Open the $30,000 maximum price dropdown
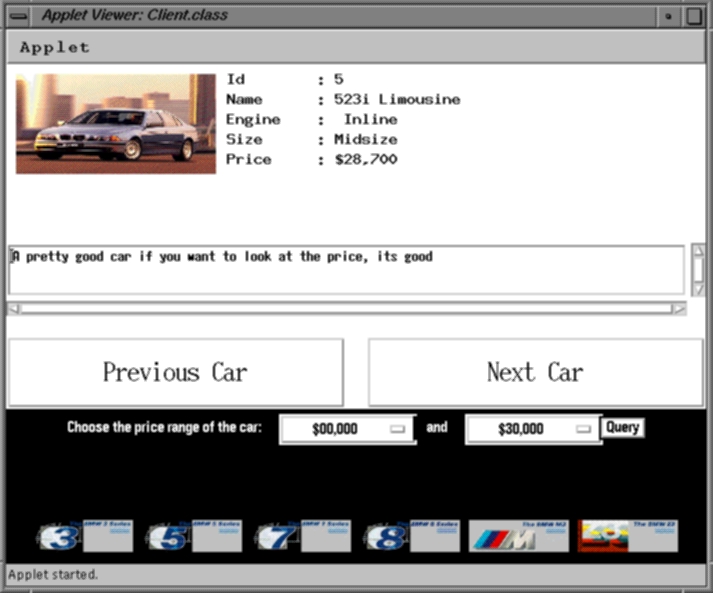 (x=533, y=429)
